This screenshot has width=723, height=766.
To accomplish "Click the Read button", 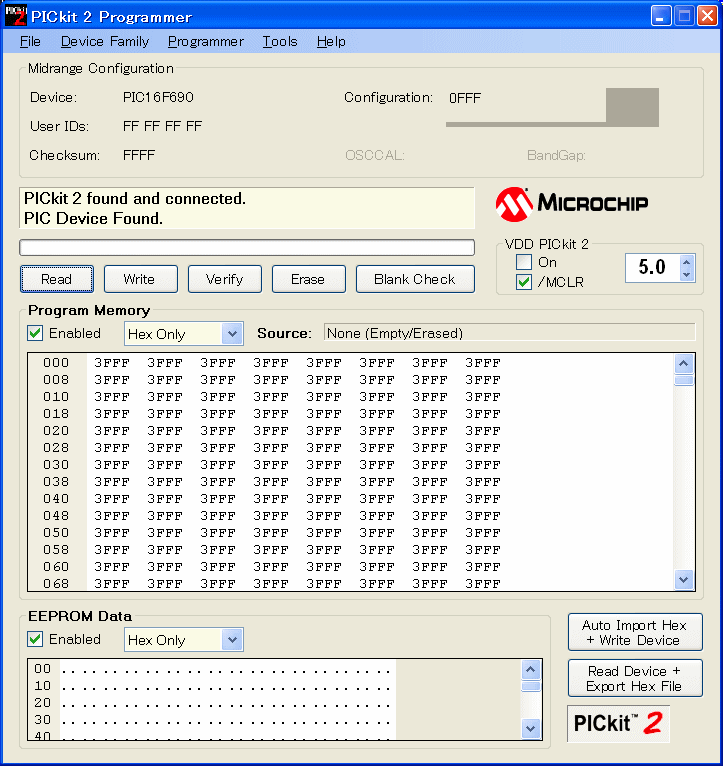I will click(57, 279).
